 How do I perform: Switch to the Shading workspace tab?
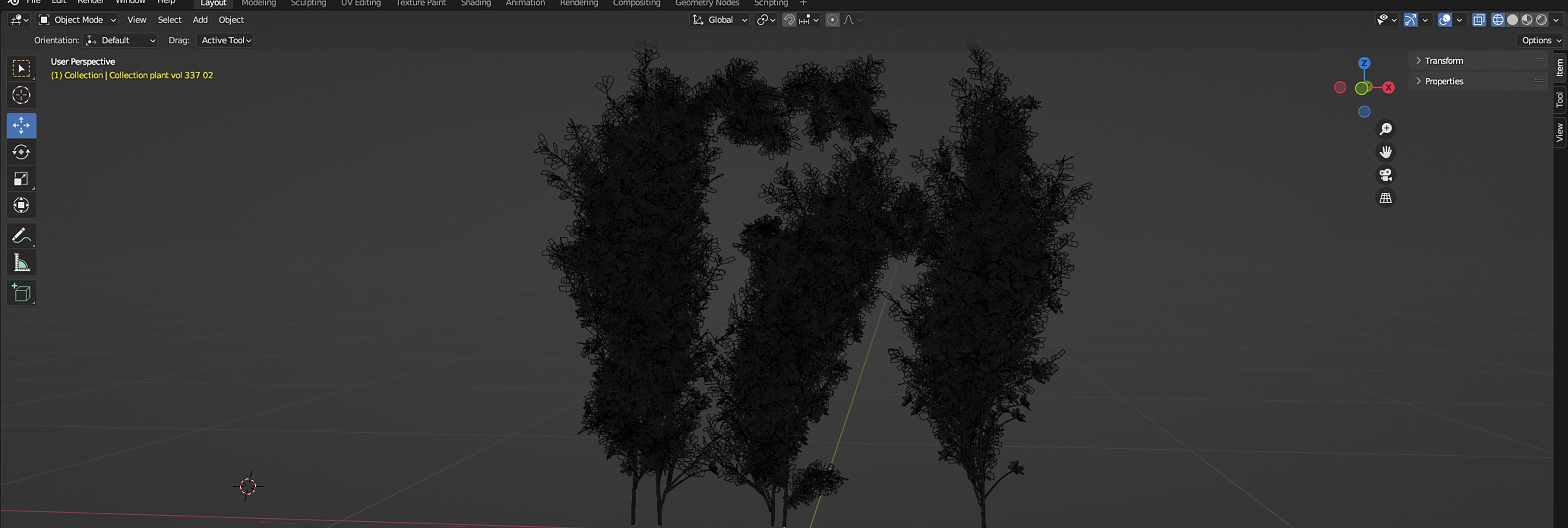(476, 3)
